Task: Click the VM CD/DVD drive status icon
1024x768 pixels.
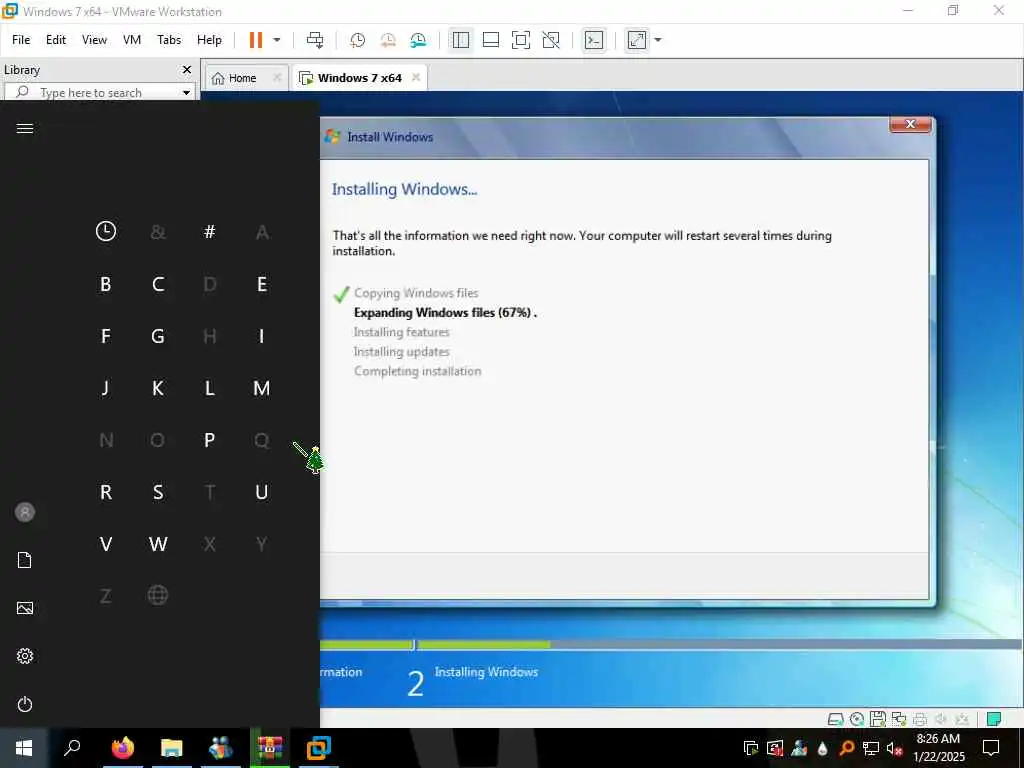Action: point(857,719)
